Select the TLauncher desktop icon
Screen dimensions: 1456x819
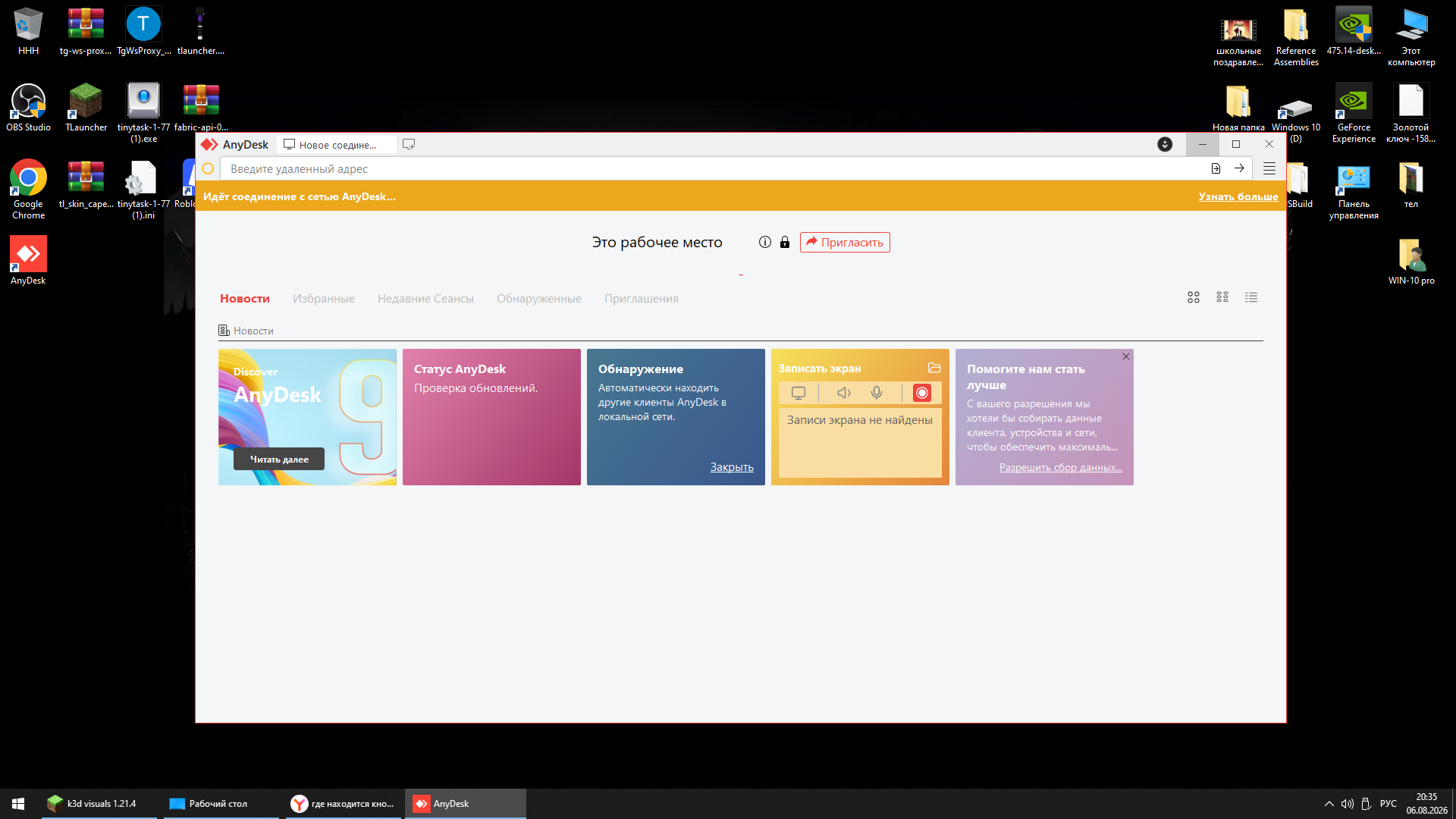[x=86, y=108]
